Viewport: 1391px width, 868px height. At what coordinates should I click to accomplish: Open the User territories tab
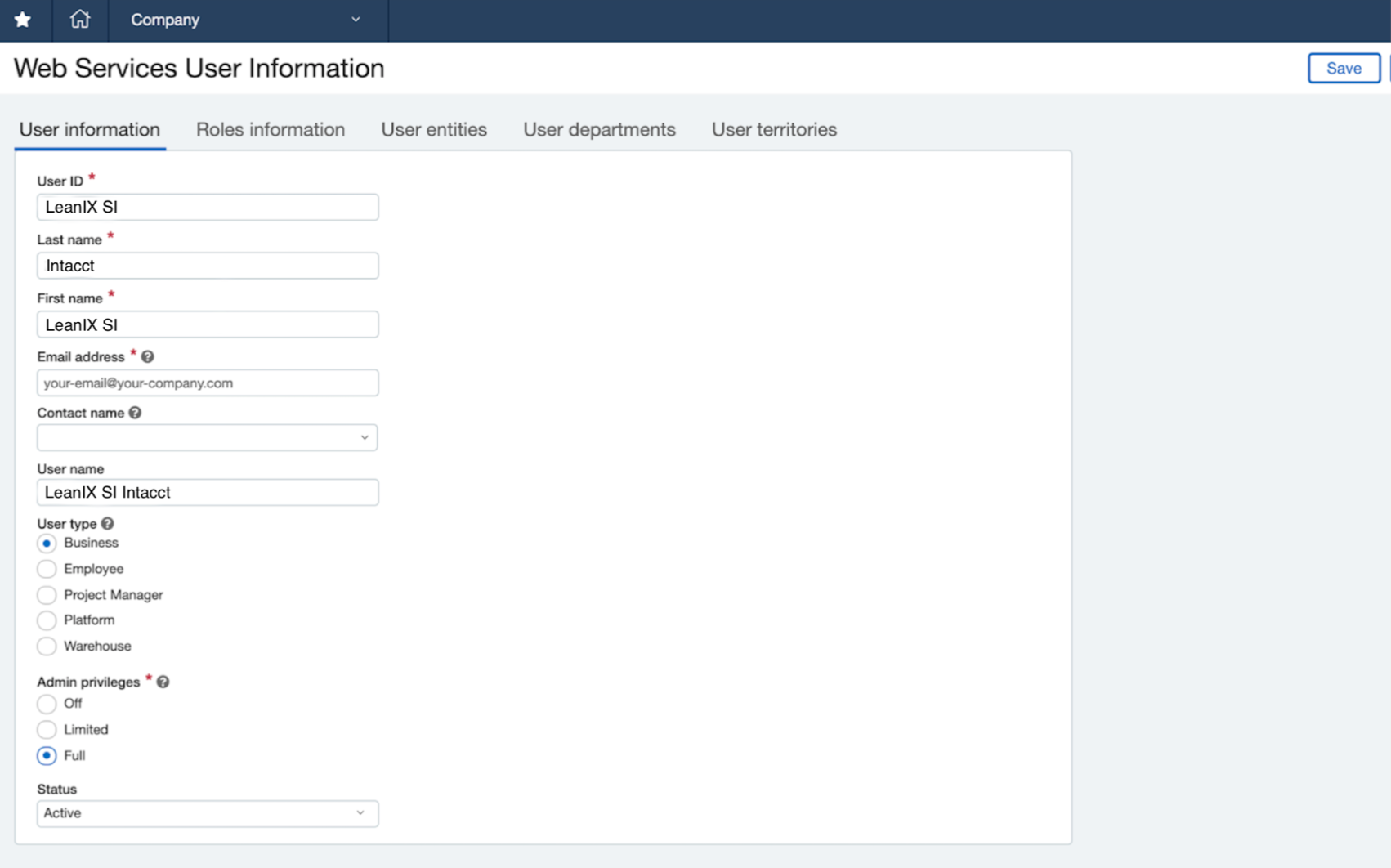click(774, 129)
